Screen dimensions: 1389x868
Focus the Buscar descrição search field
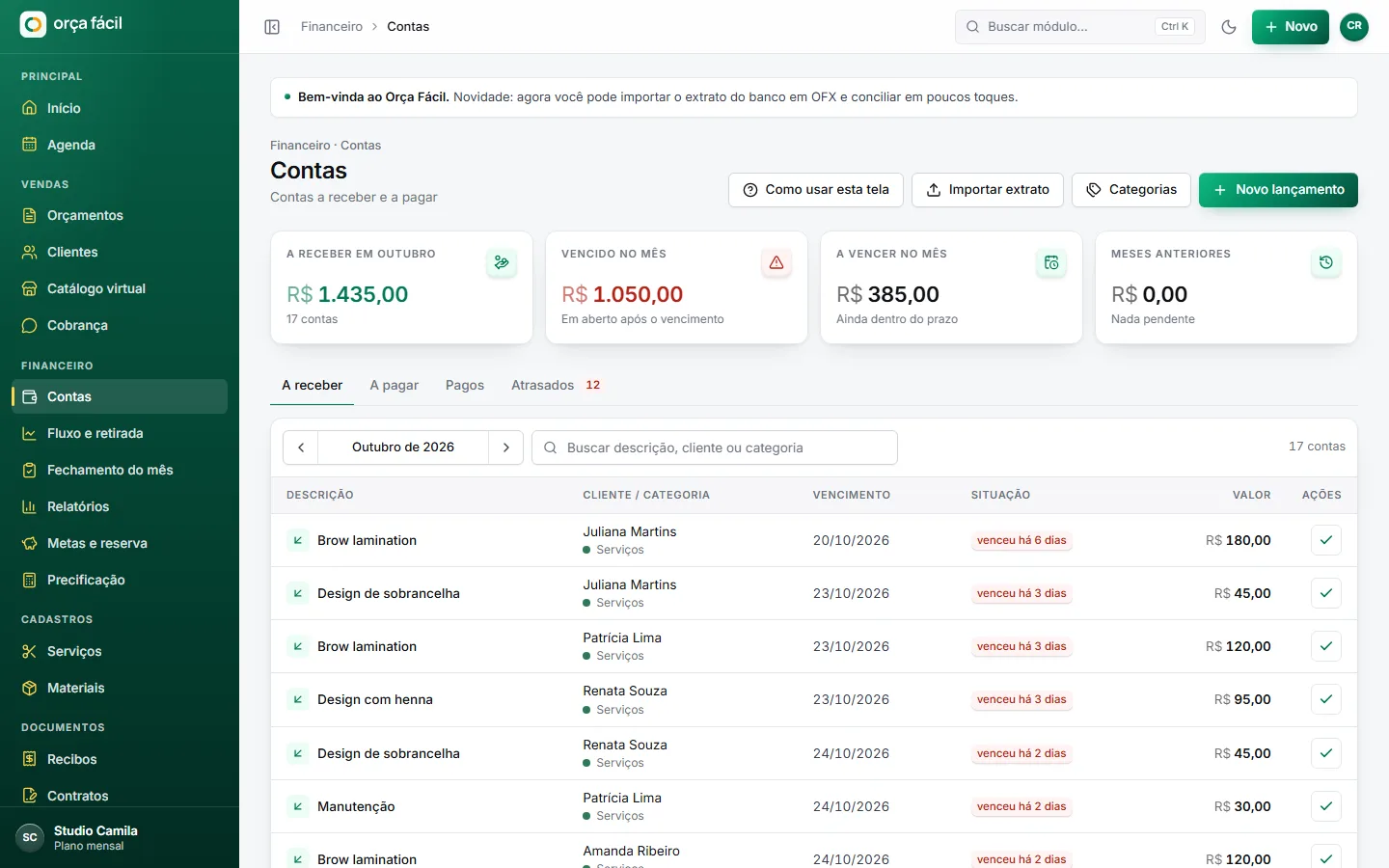715,448
